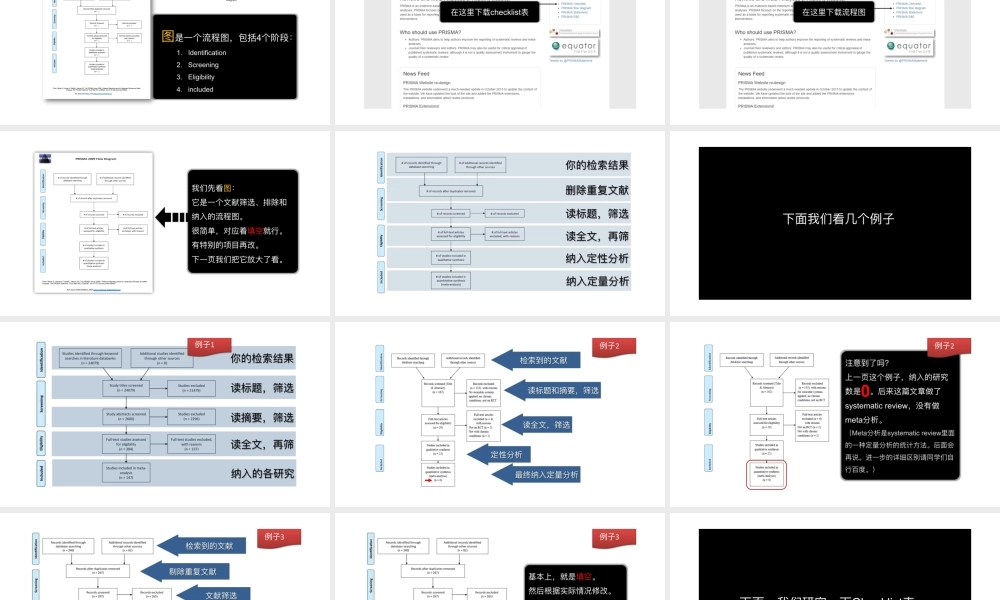Click the black dashed left arrow beside "我们先看图"
The height and width of the screenshot is (600, 1000).
pyautogui.click(x=171, y=218)
